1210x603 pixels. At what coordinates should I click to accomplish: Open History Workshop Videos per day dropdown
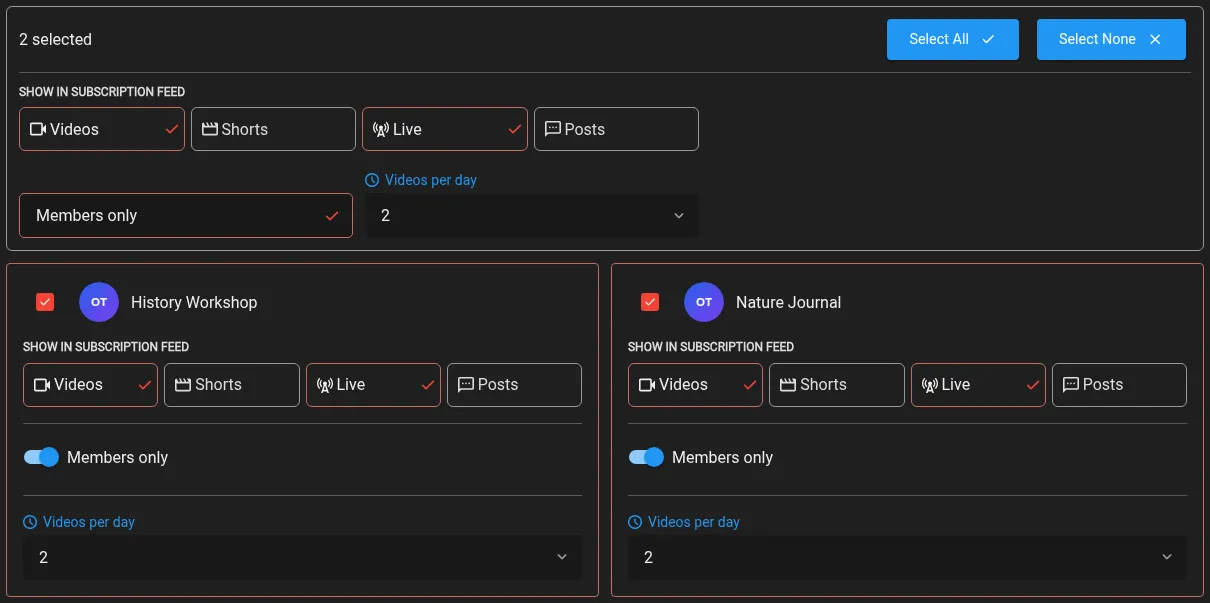[302, 557]
